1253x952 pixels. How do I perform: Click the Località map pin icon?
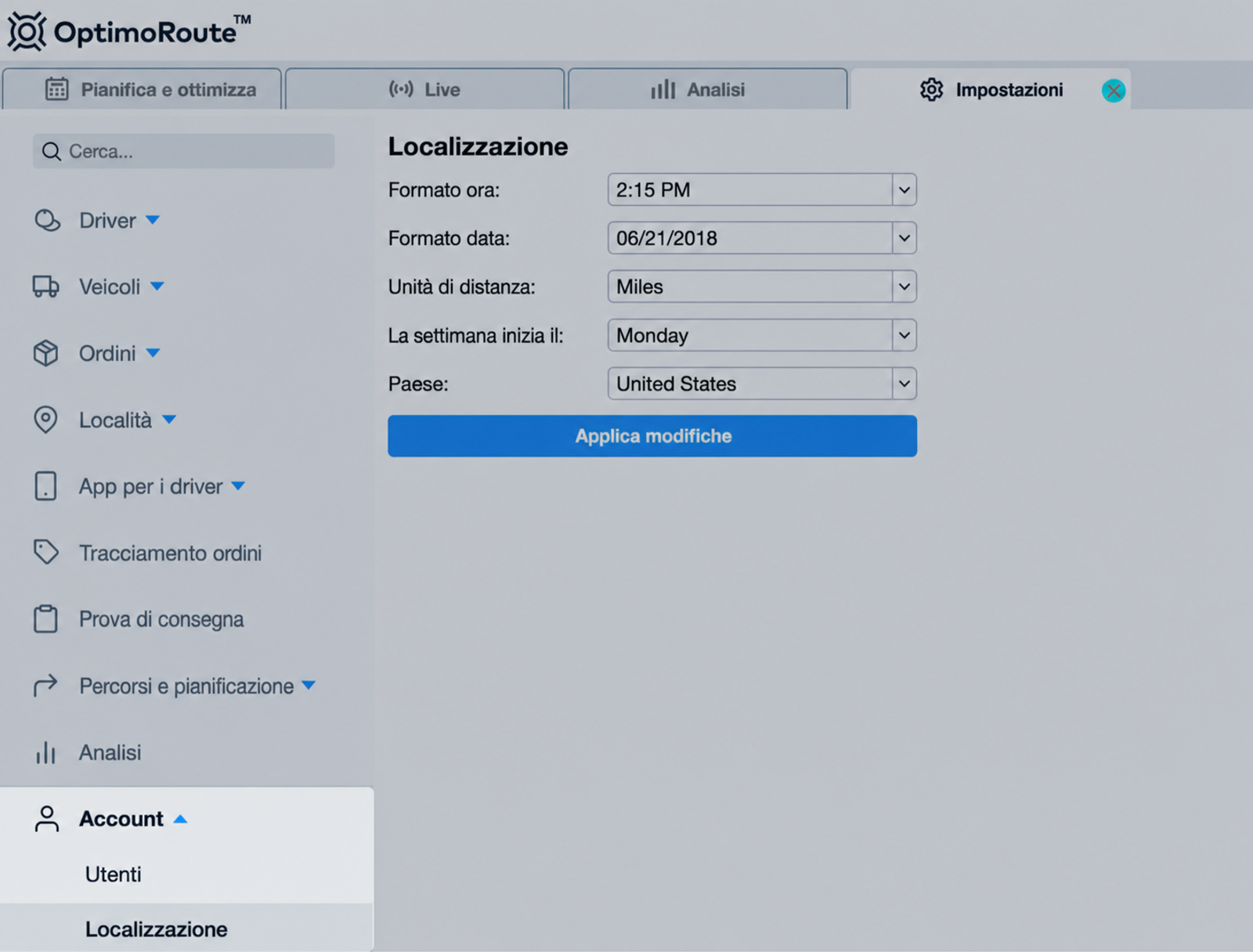(45, 420)
